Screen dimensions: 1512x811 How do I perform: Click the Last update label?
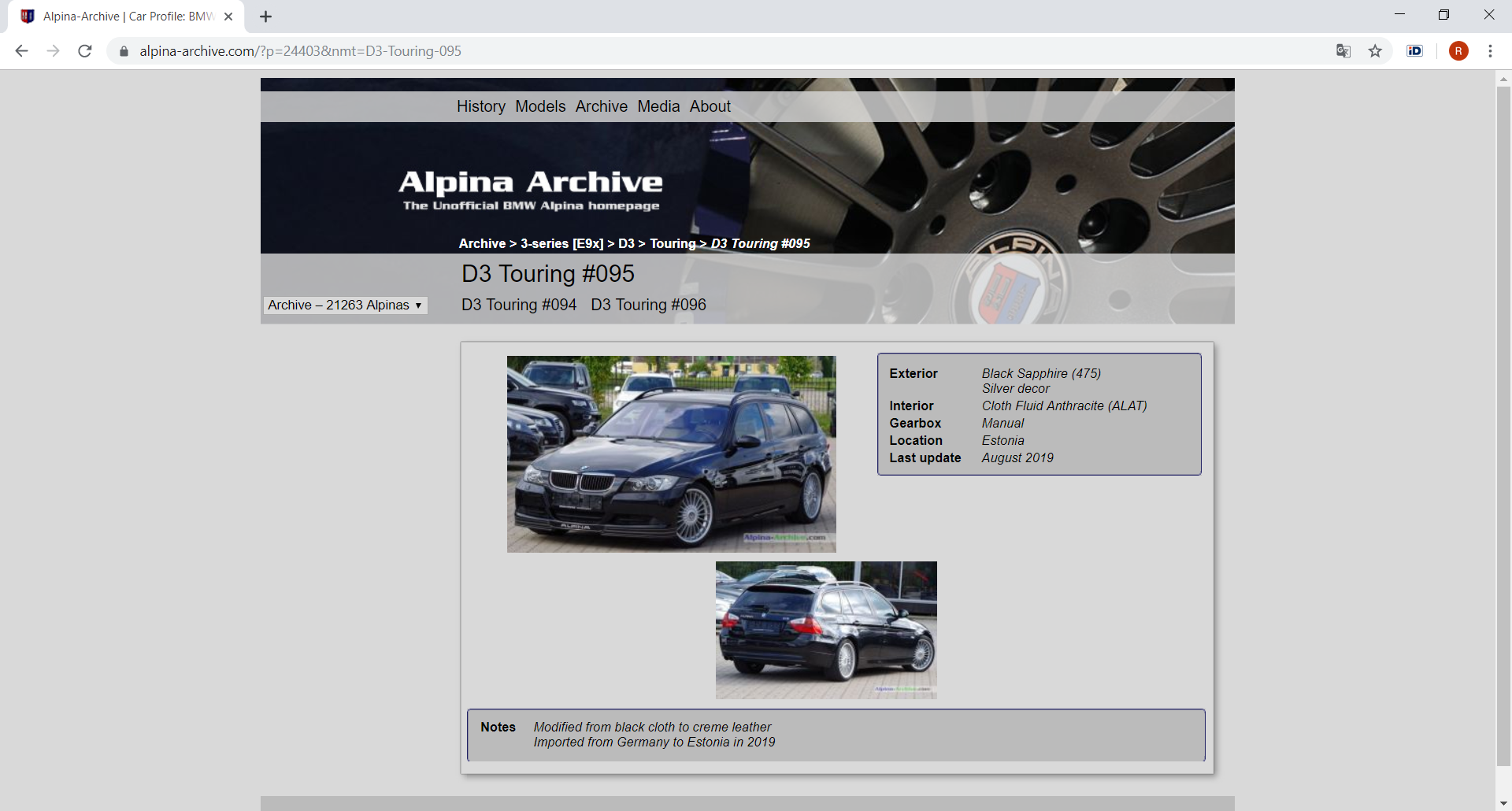[925, 458]
